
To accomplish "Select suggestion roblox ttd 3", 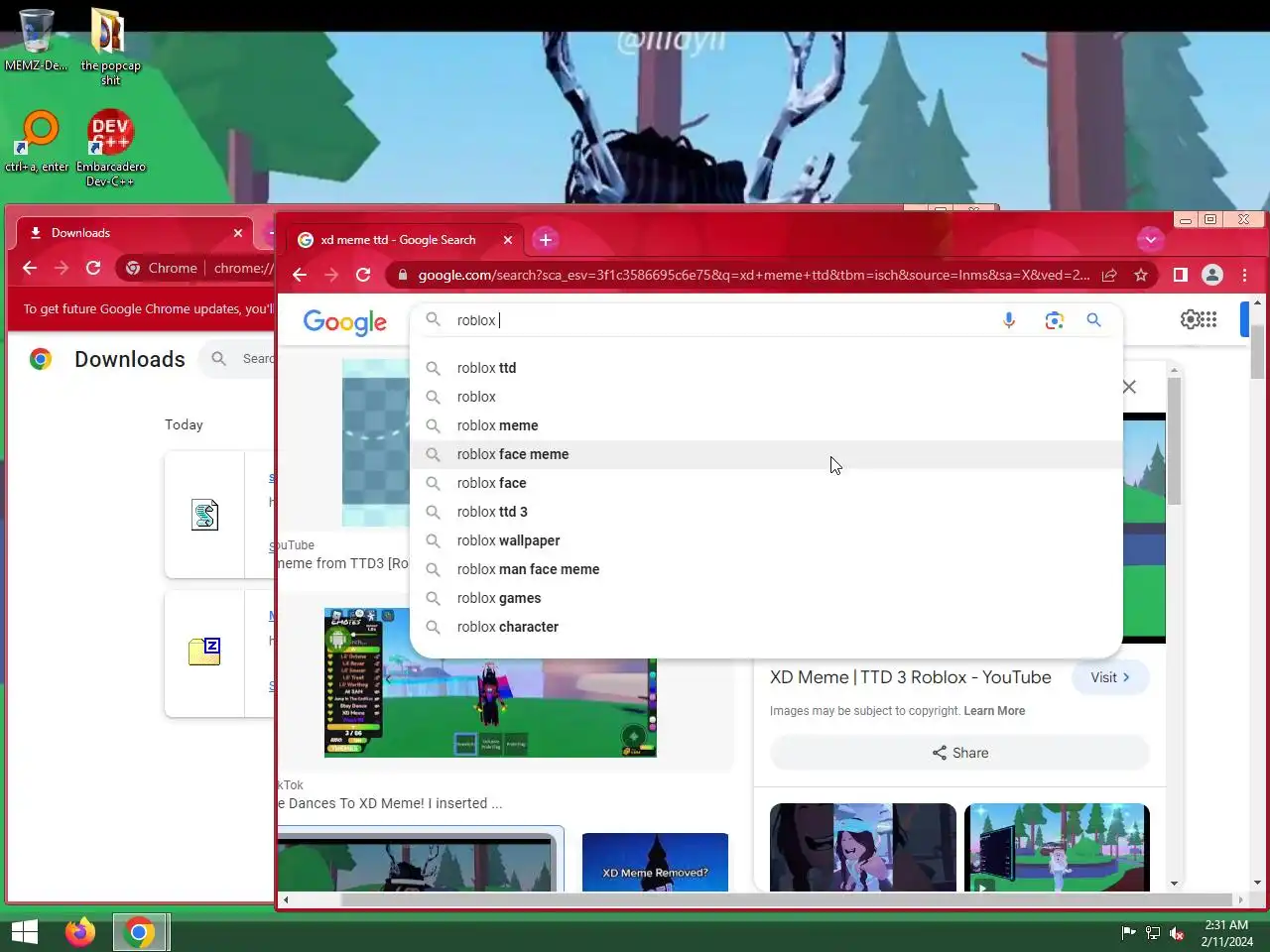I will pyautogui.click(x=766, y=512).
